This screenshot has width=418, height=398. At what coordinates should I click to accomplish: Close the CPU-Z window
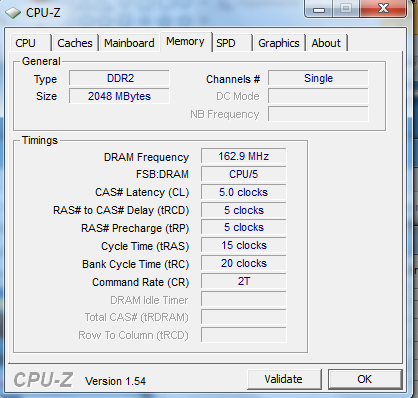(383, 9)
